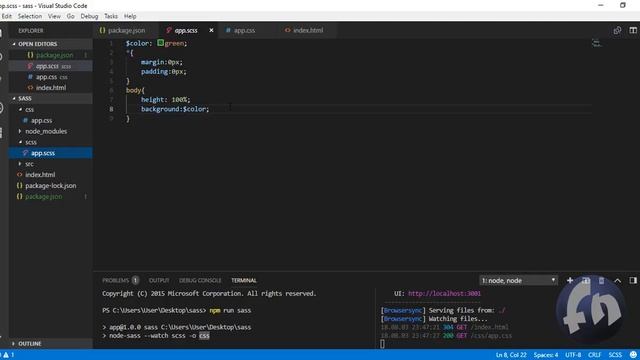Change encoding via UTF-8 status item
Viewport: 640px width, 360px height.
point(573,355)
